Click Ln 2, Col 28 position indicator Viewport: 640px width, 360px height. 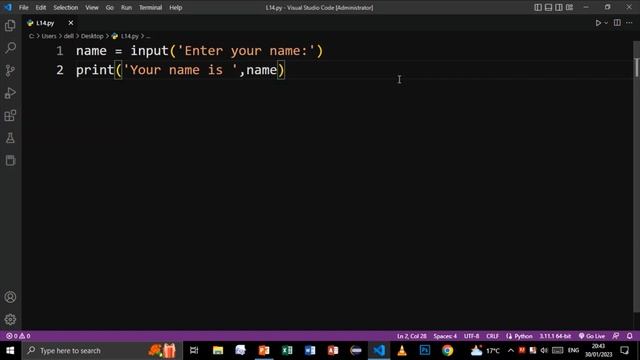(411, 336)
